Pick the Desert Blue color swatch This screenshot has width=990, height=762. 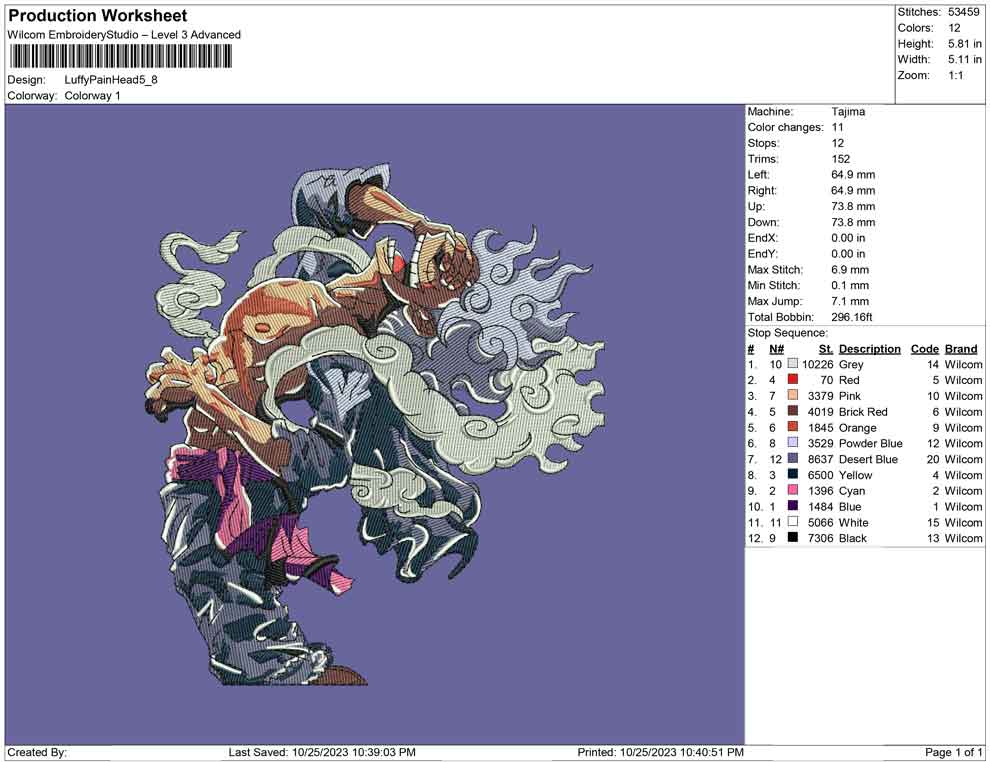(x=792, y=458)
